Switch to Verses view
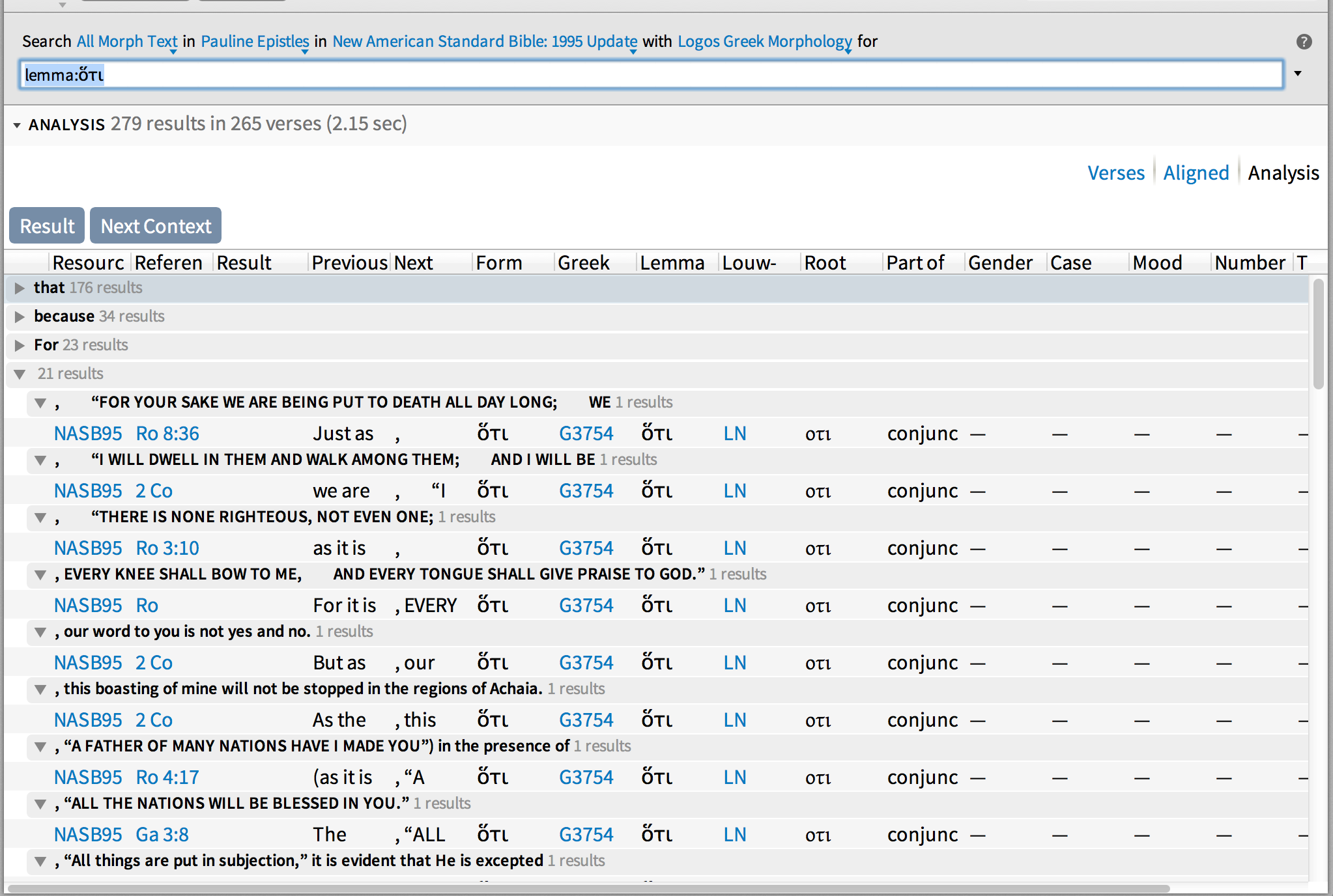This screenshot has width=1333, height=896. coord(1115,173)
